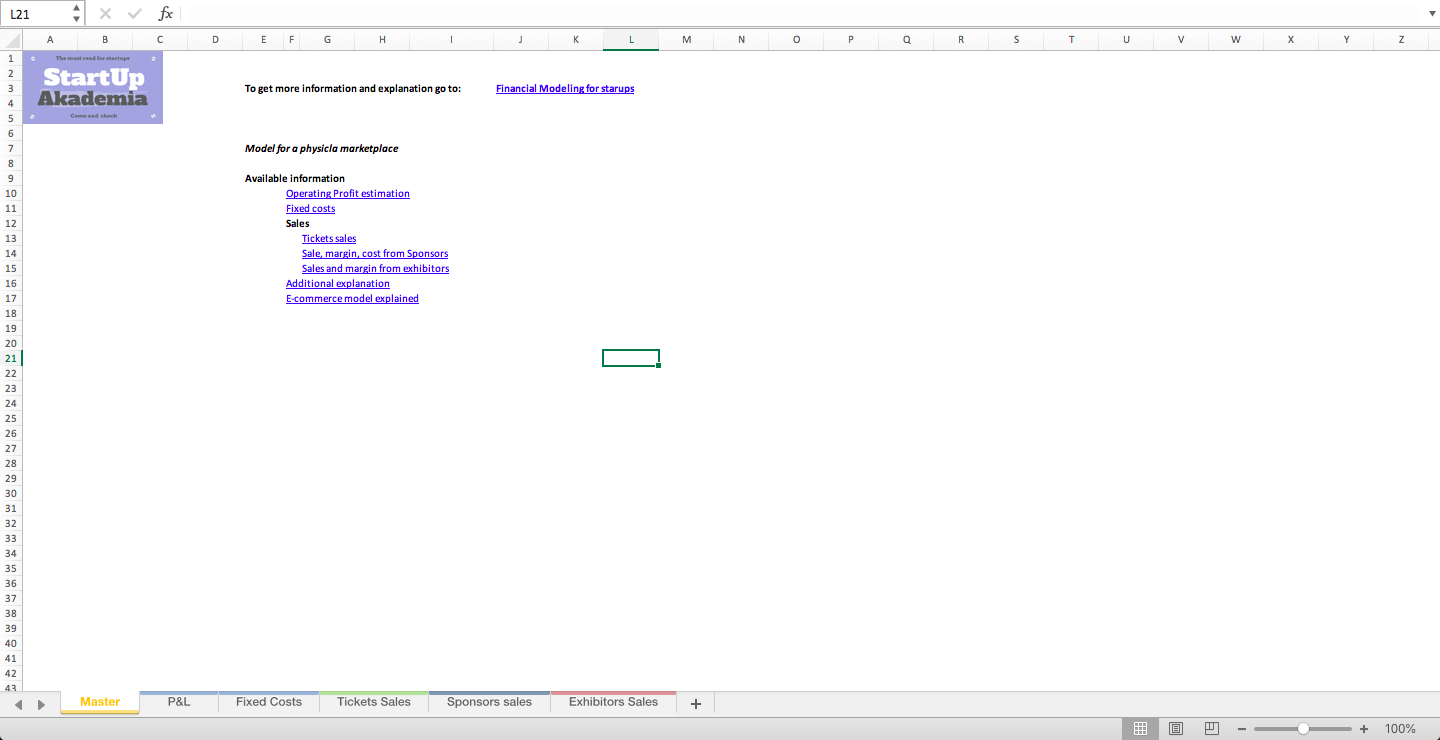Click the fill handle of selected cell L21
This screenshot has height=740, width=1440.
tap(658, 366)
